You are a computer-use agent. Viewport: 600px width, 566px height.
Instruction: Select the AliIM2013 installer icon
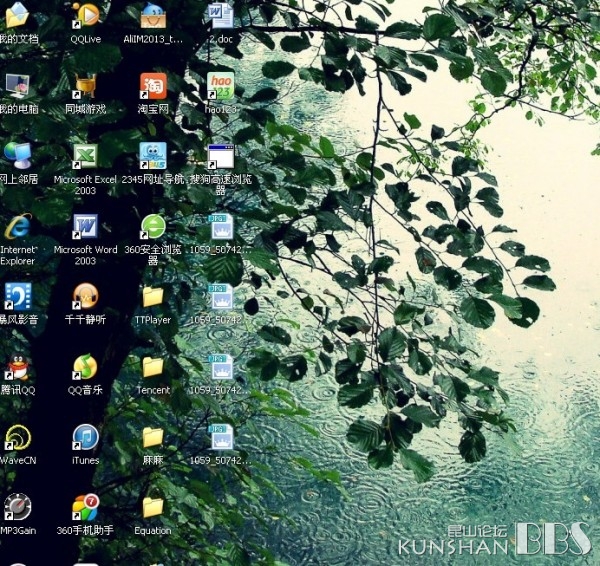[153, 15]
